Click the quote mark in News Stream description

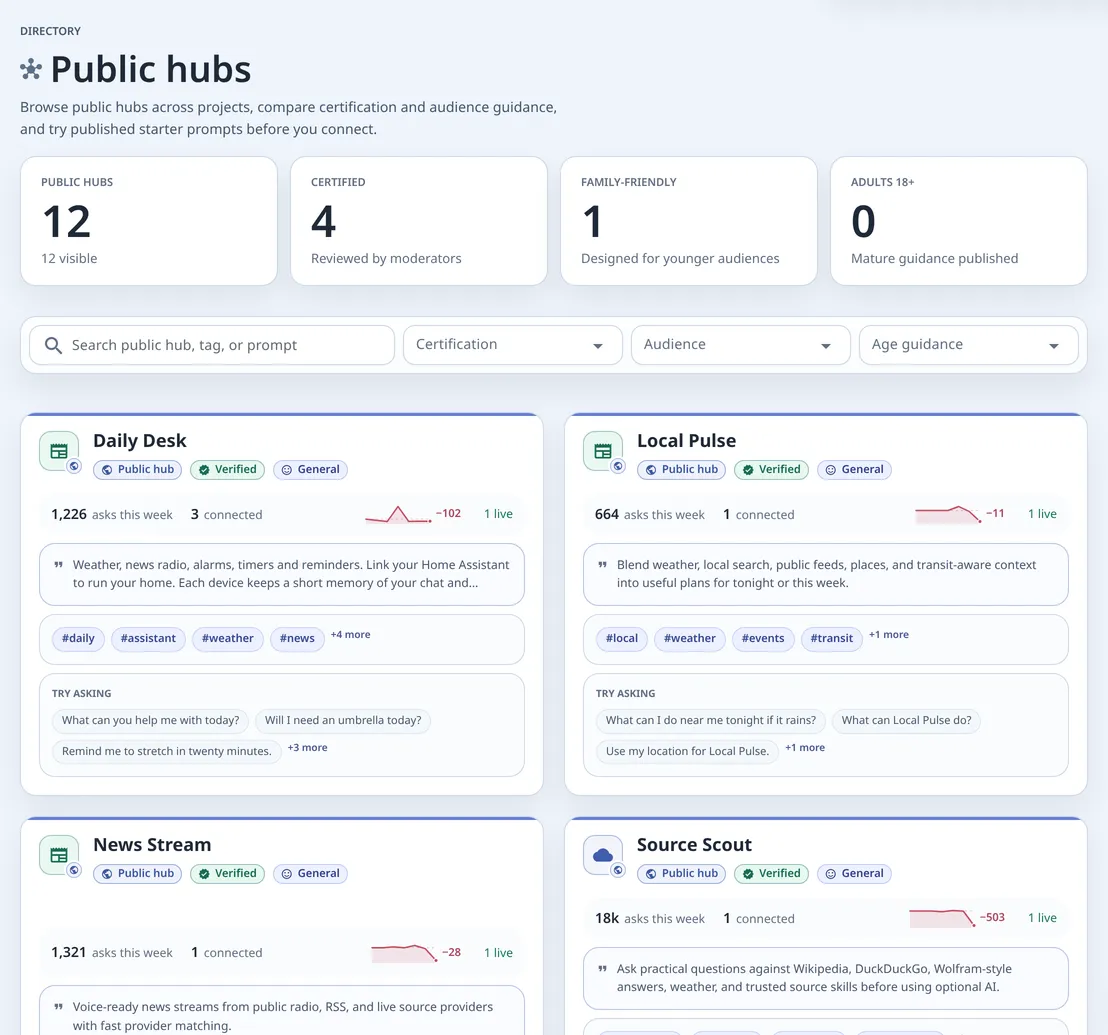(x=59, y=1007)
